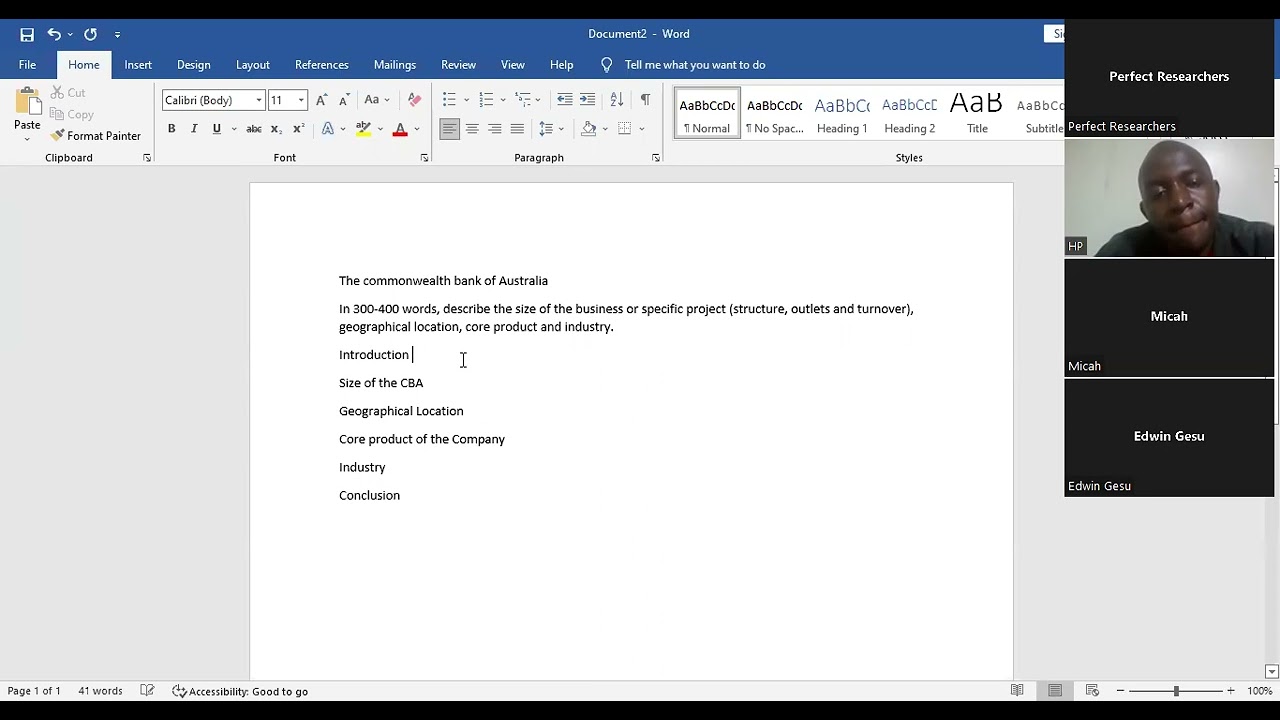Decrease font size with Shrink Font icon
The height and width of the screenshot is (720, 1280).
[x=343, y=100]
